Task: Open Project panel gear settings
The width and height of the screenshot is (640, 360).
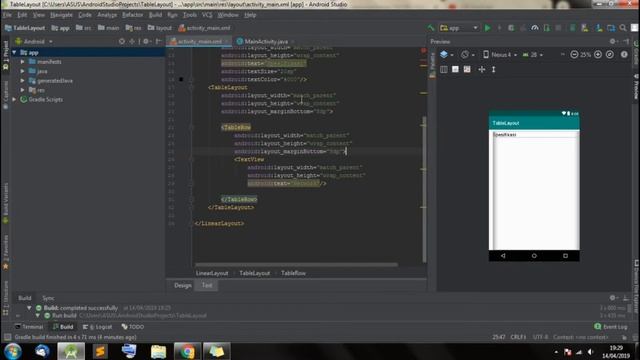Action: click(x=146, y=41)
